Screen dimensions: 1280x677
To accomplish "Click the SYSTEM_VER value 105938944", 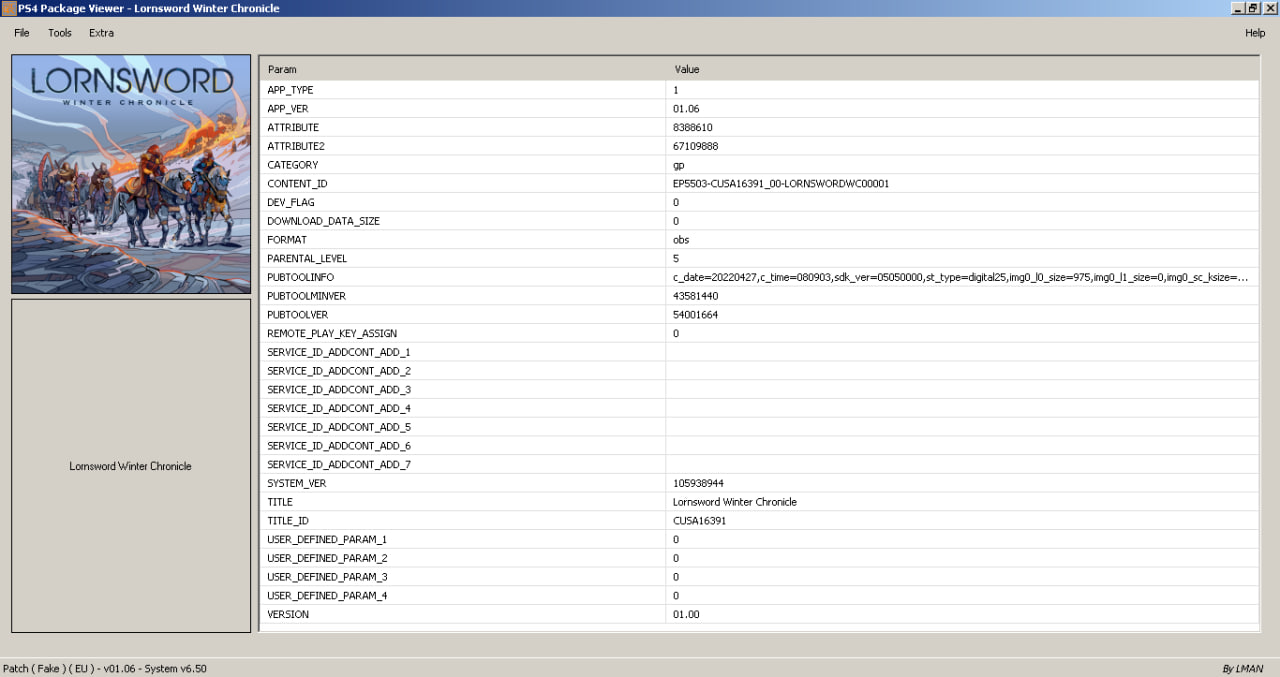I will (x=698, y=483).
